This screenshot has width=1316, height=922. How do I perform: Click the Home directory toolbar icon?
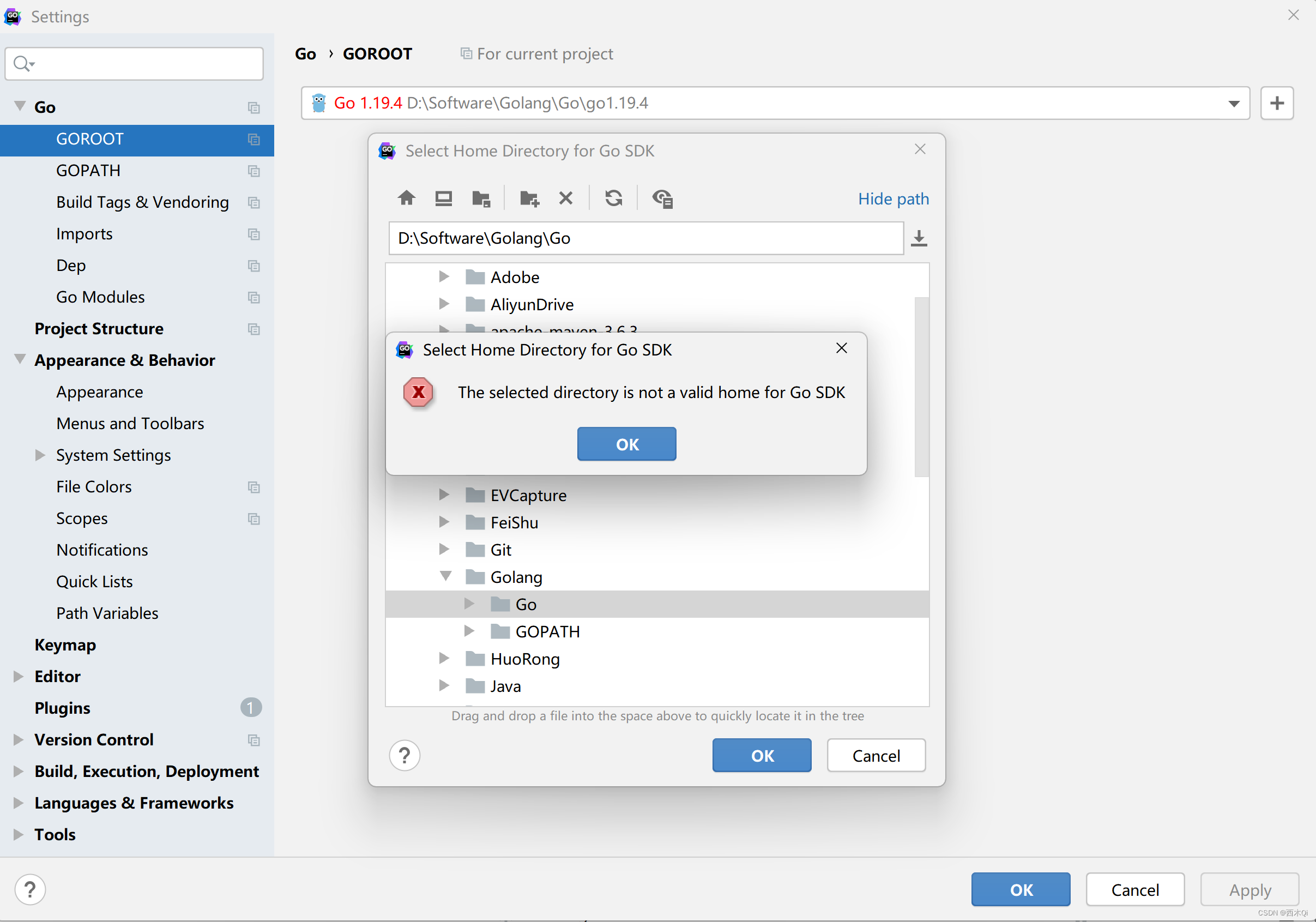pyautogui.click(x=406, y=198)
